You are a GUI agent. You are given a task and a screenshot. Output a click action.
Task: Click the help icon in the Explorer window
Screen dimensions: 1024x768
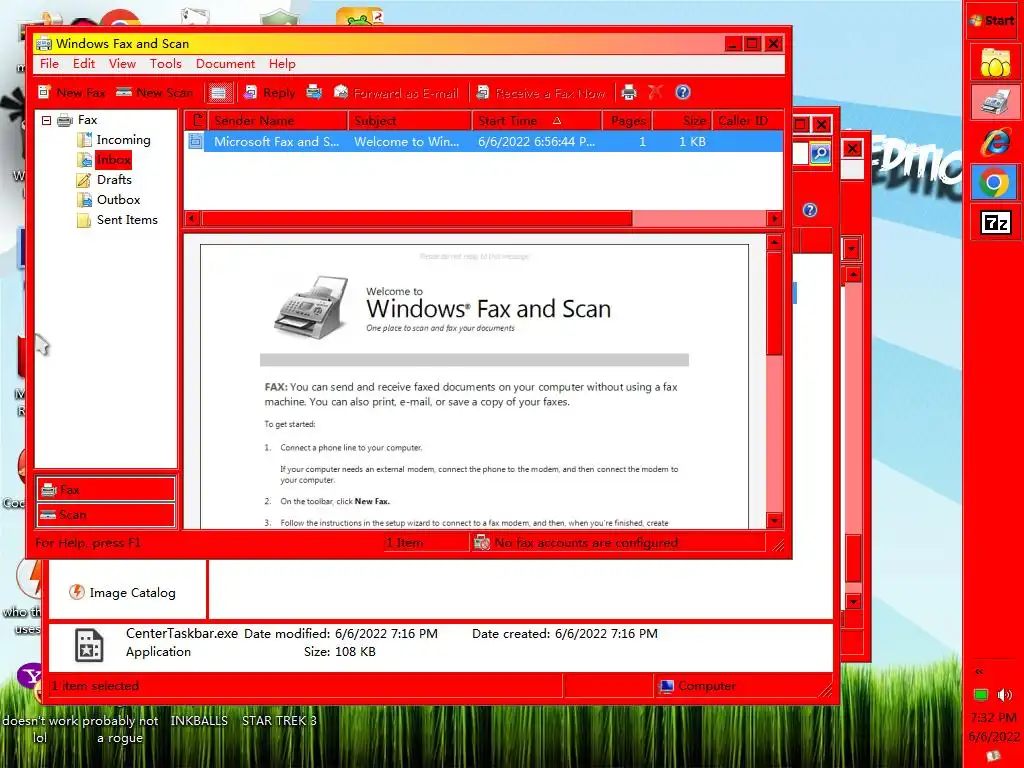tap(810, 210)
